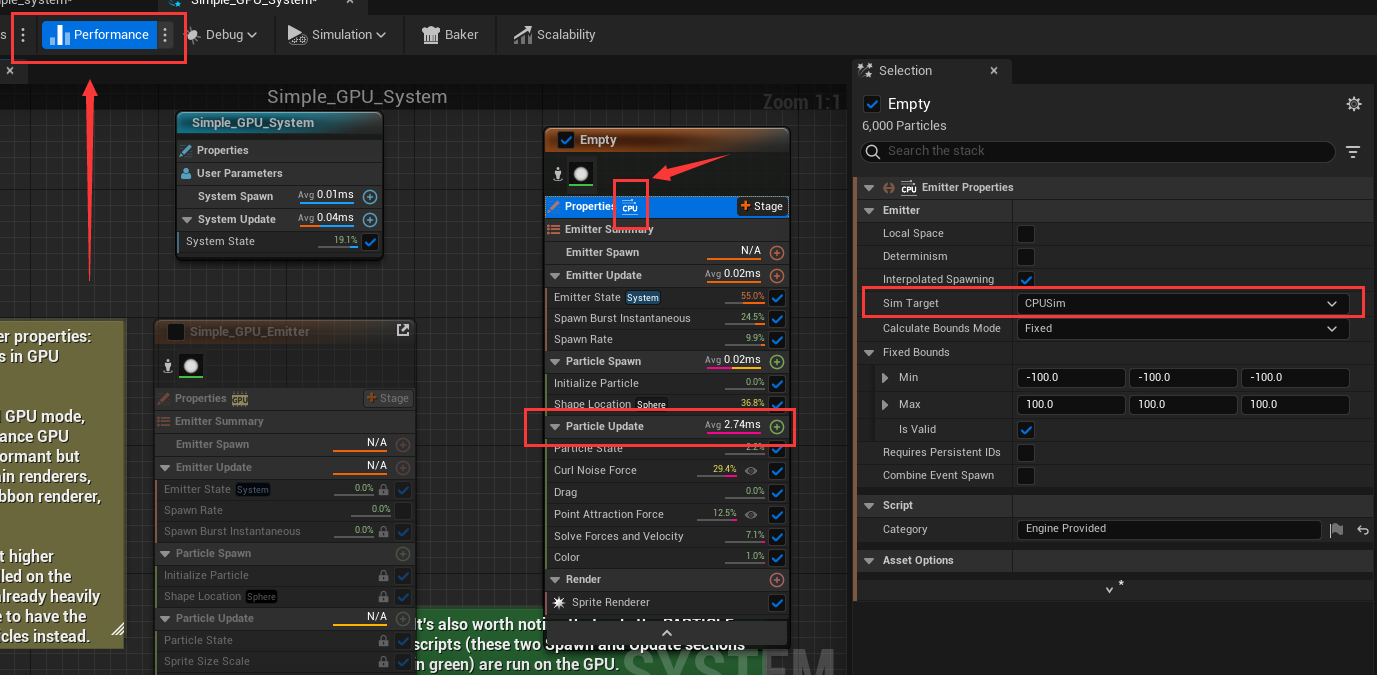Image resolution: width=1377 pixels, height=675 pixels.
Task: Open Simple_GPU_Emitter in new window icon
Action: click(x=403, y=331)
